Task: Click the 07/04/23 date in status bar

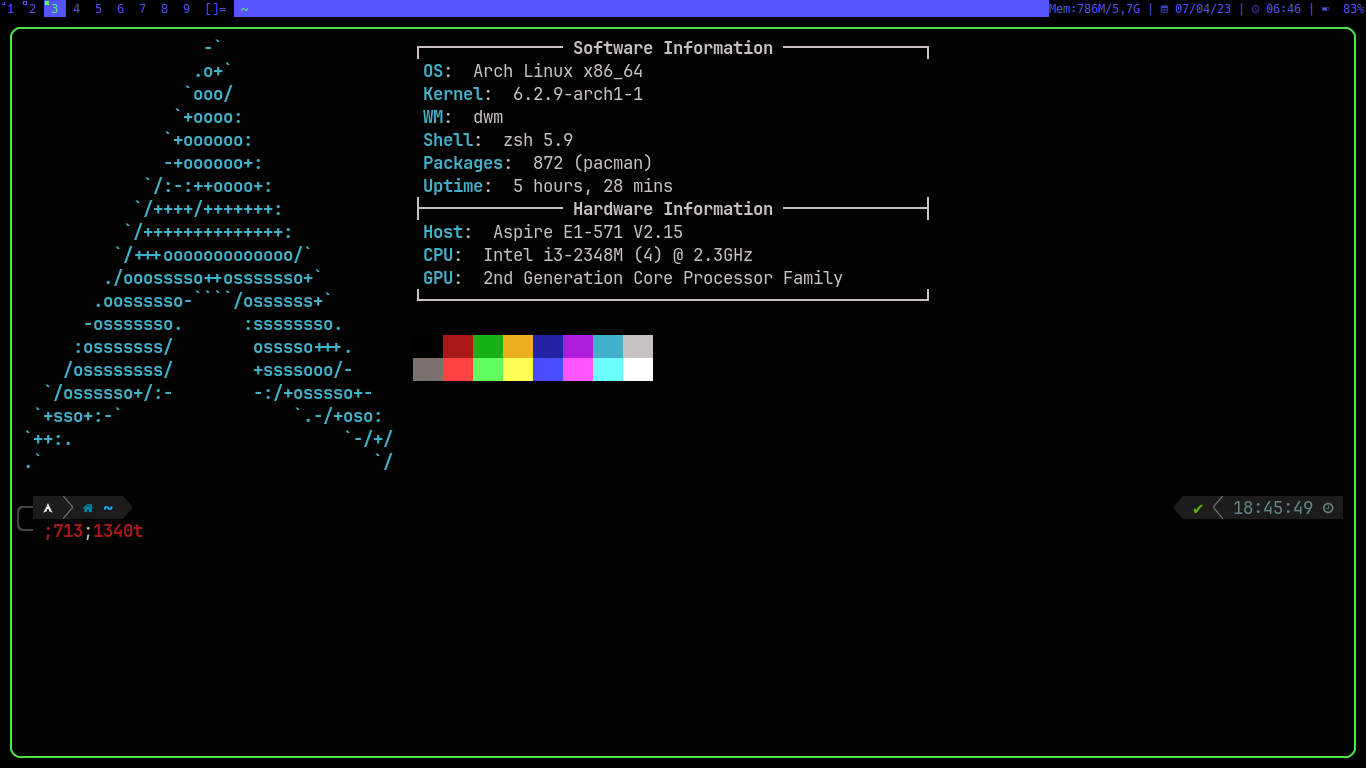Action: coord(1203,8)
